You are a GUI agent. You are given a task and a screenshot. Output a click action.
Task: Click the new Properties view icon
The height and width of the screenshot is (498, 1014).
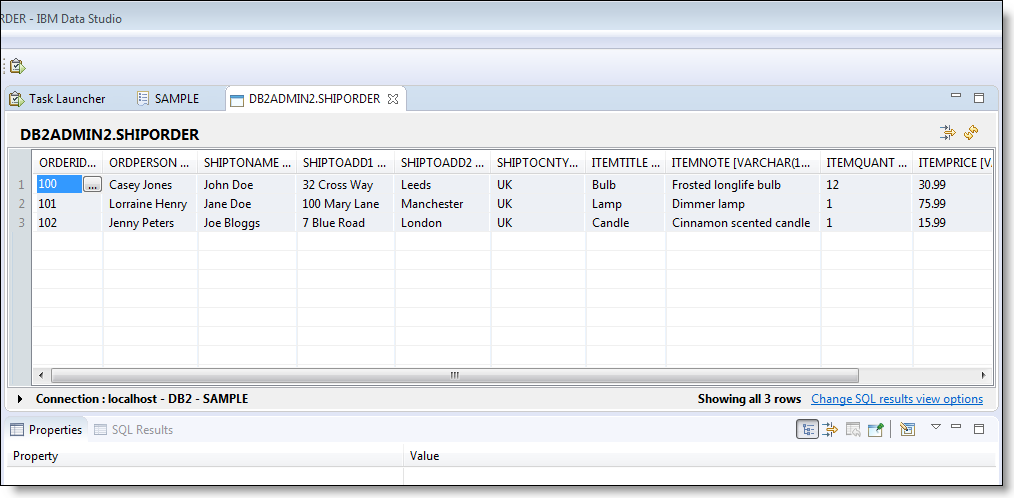coord(907,429)
